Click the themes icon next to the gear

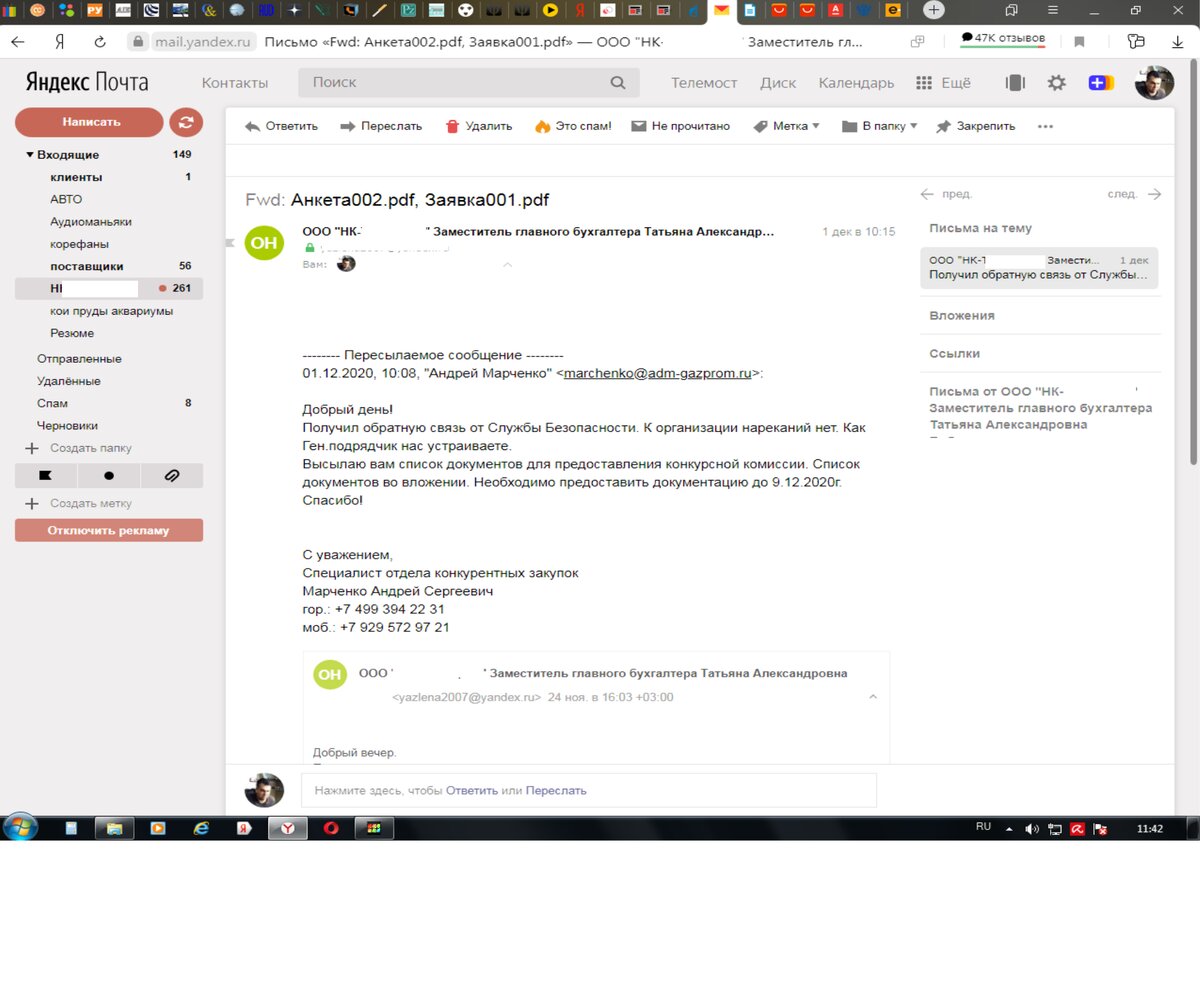point(1015,83)
